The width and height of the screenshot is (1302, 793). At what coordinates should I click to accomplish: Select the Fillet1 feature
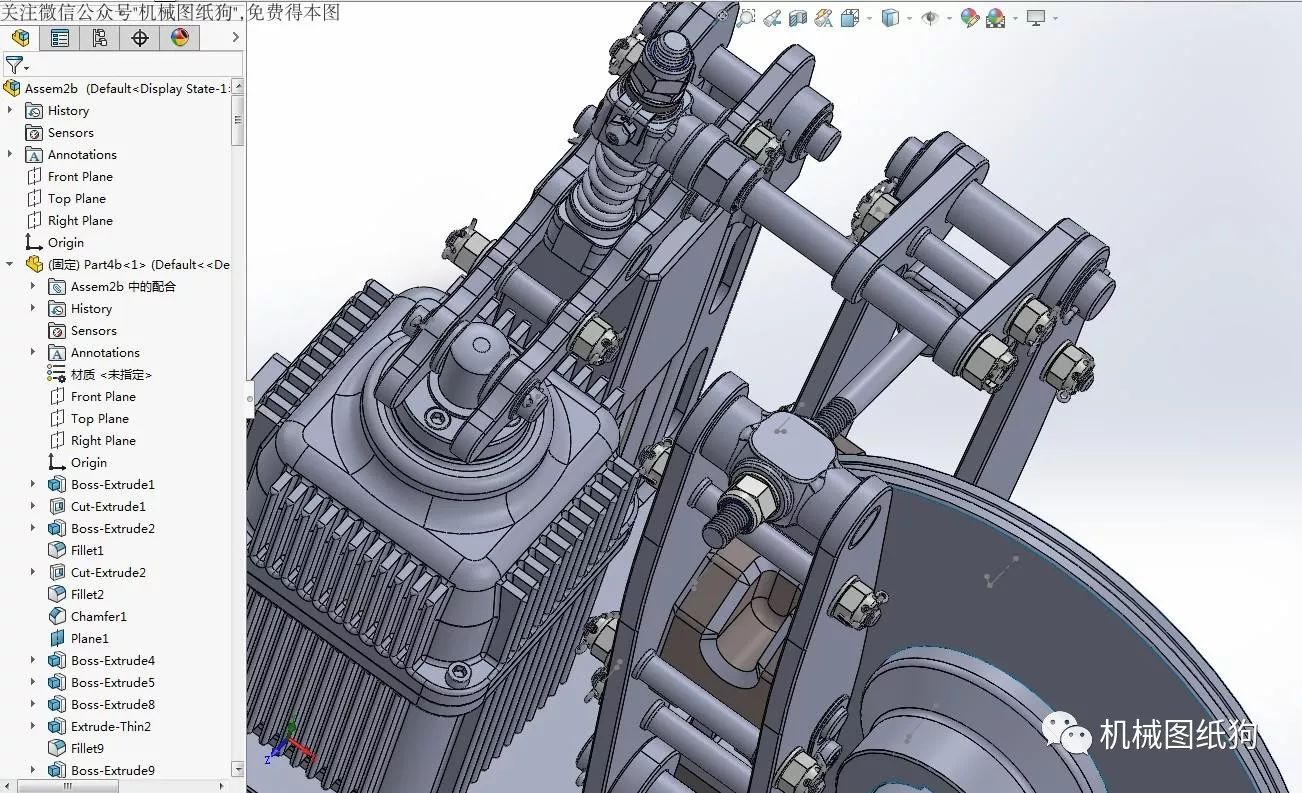(x=76, y=550)
